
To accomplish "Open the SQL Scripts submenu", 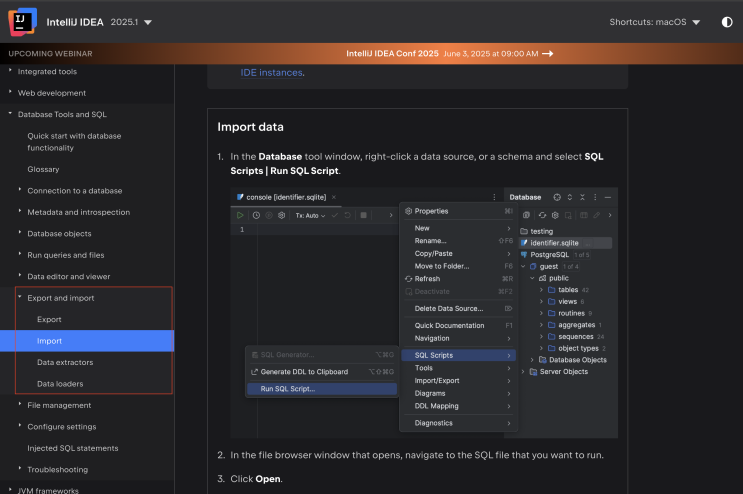I will pos(459,355).
